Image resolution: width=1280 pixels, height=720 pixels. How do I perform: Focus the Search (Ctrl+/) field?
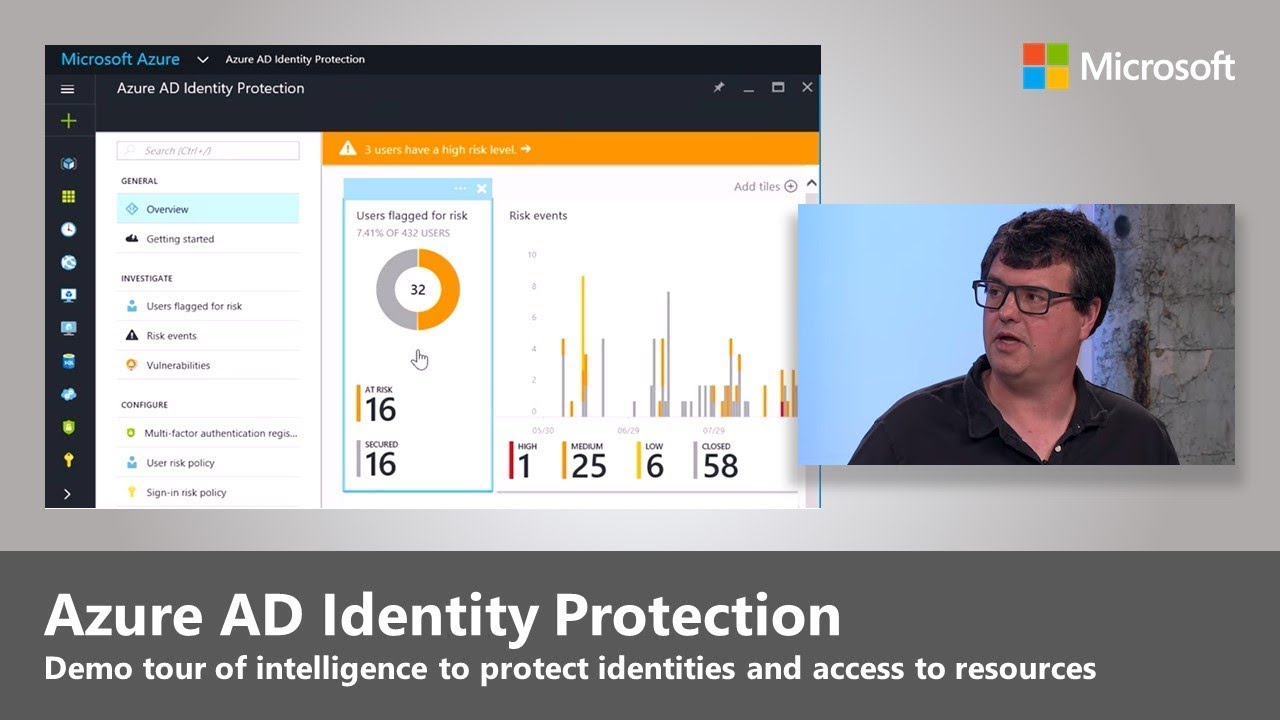208,151
